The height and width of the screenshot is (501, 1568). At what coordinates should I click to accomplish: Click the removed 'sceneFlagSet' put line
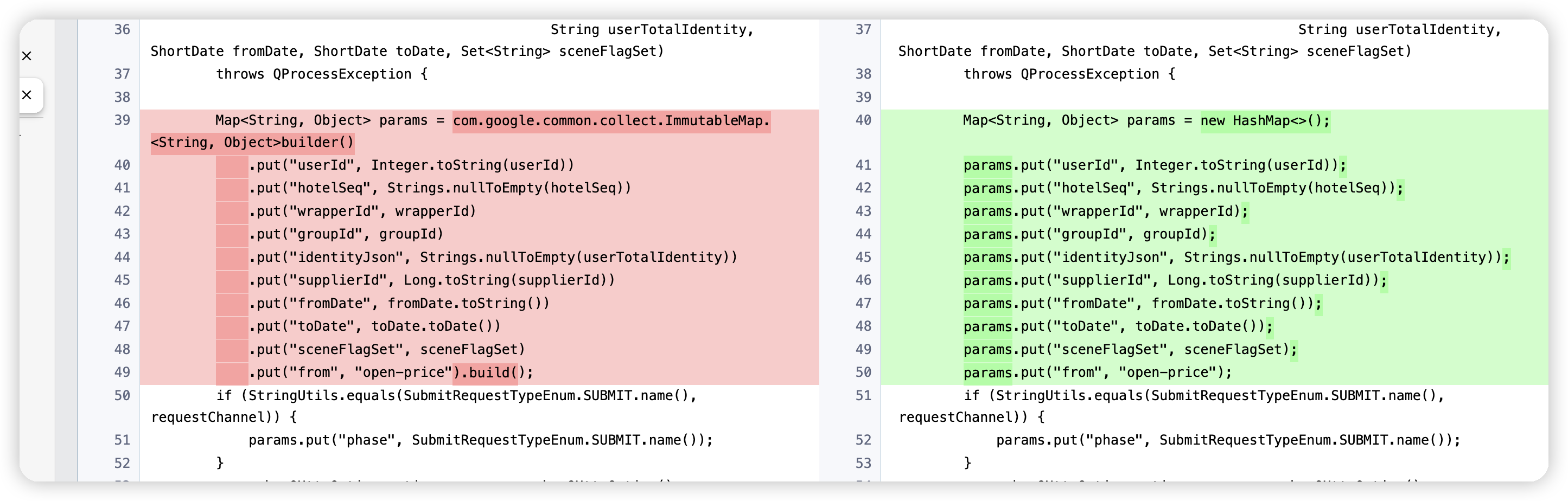point(387,350)
